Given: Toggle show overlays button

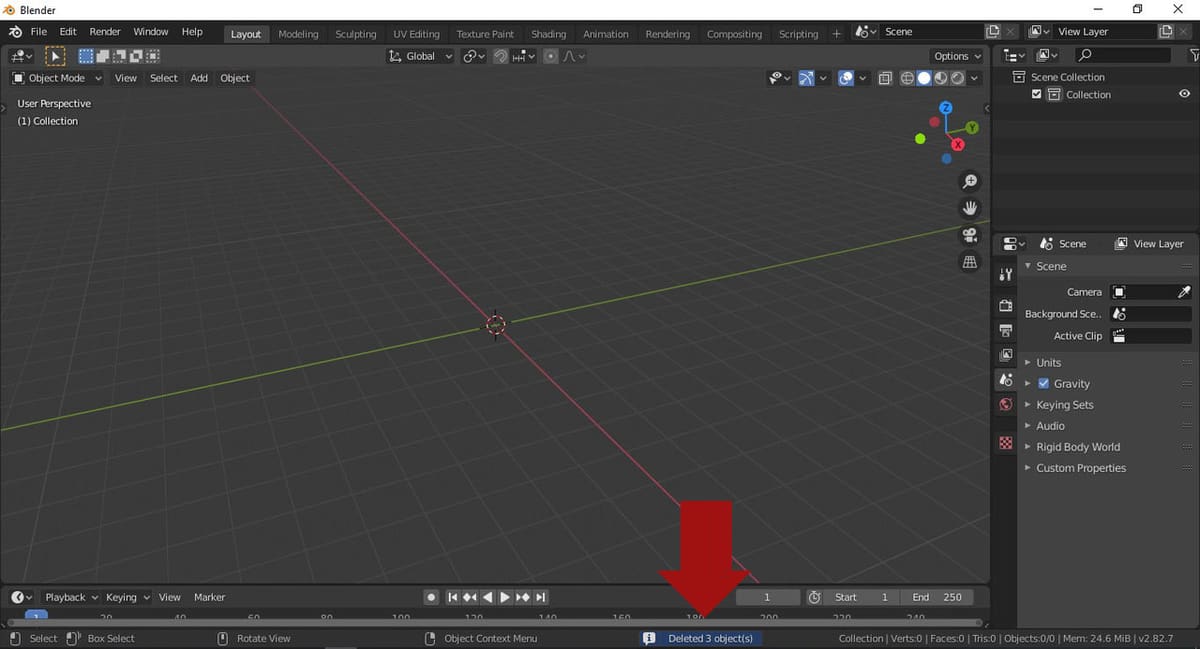Looking at the screenshot, I should point(846,78).
